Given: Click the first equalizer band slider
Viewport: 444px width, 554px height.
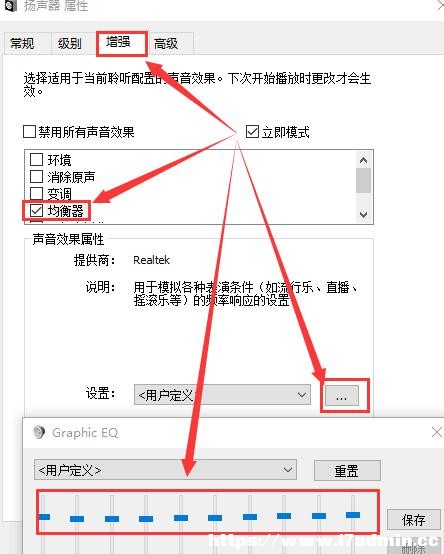Looking at the screenshot, I should (44, 517).
